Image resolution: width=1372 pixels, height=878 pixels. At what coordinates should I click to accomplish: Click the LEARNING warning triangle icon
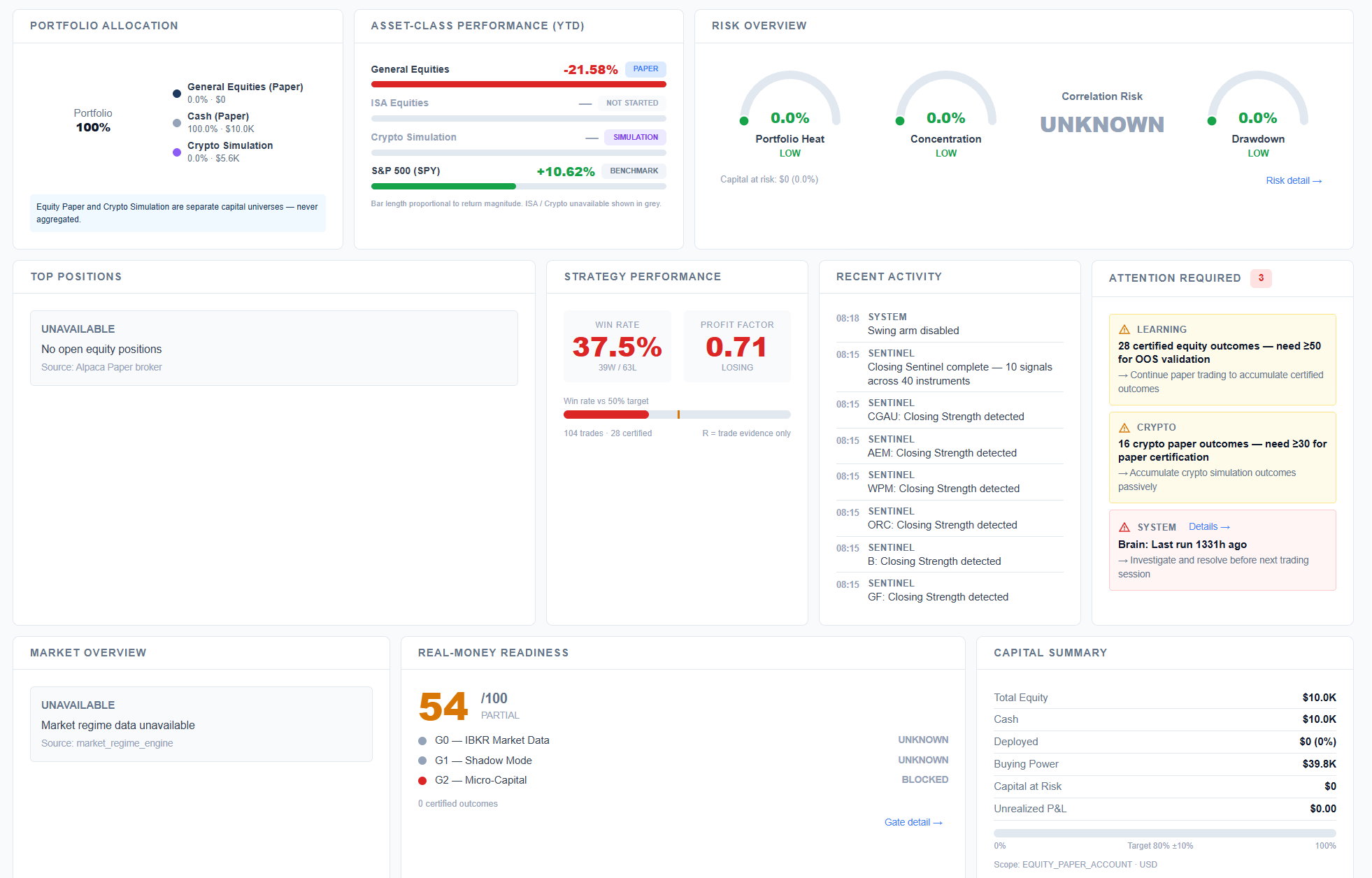tap(1124, 329)
